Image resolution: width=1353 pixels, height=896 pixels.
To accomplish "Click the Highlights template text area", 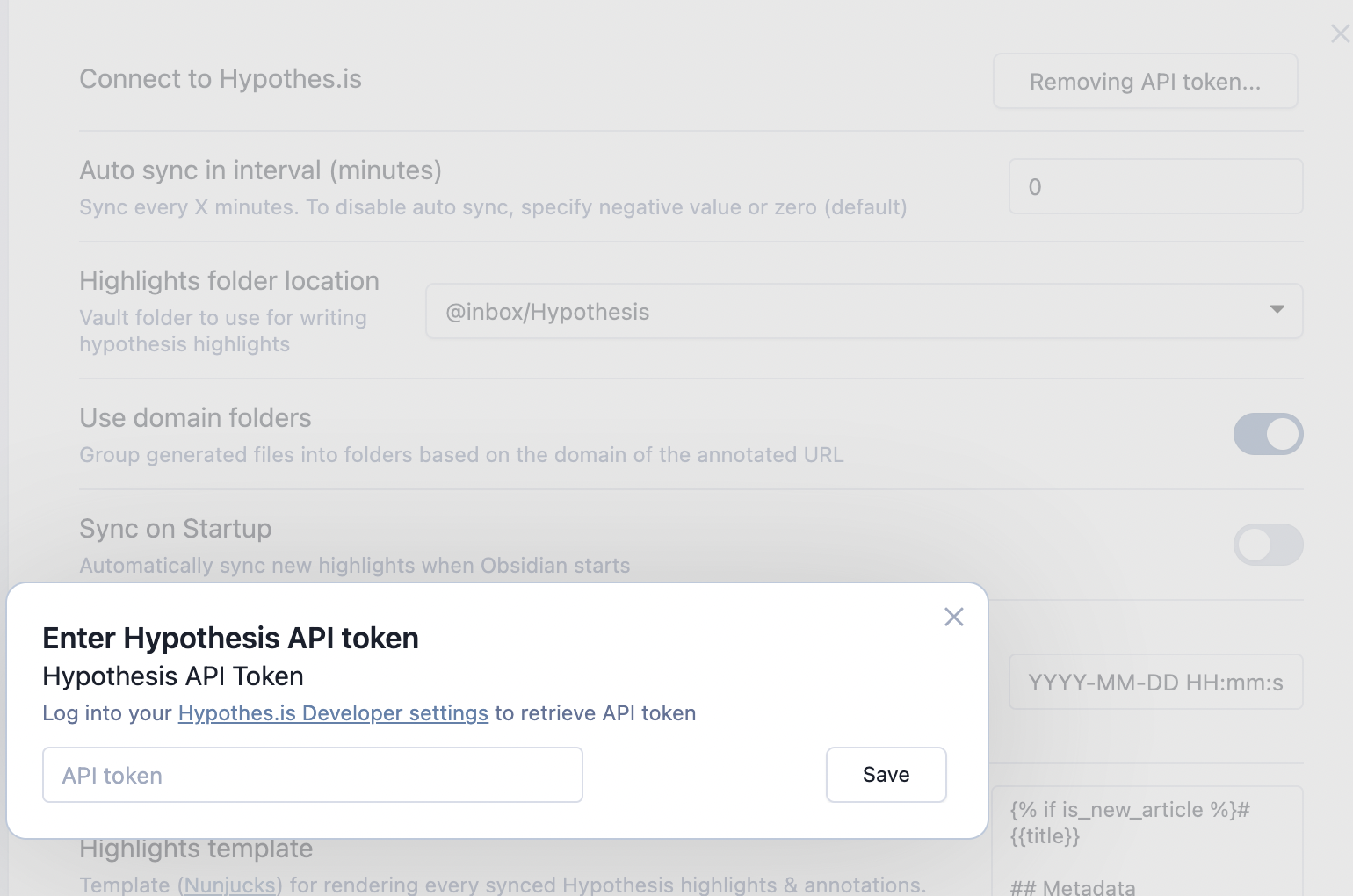I will tap(1147, 842).
